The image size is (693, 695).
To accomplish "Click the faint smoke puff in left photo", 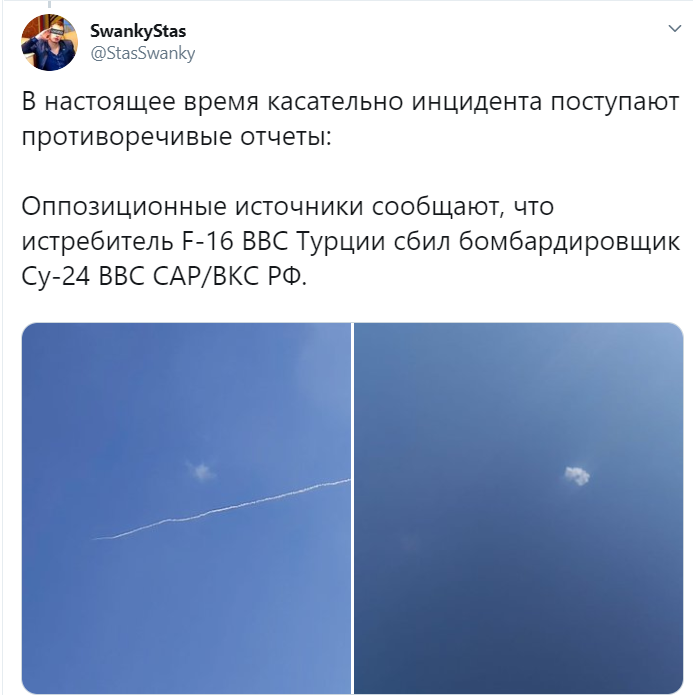I will tap(201, 471).
